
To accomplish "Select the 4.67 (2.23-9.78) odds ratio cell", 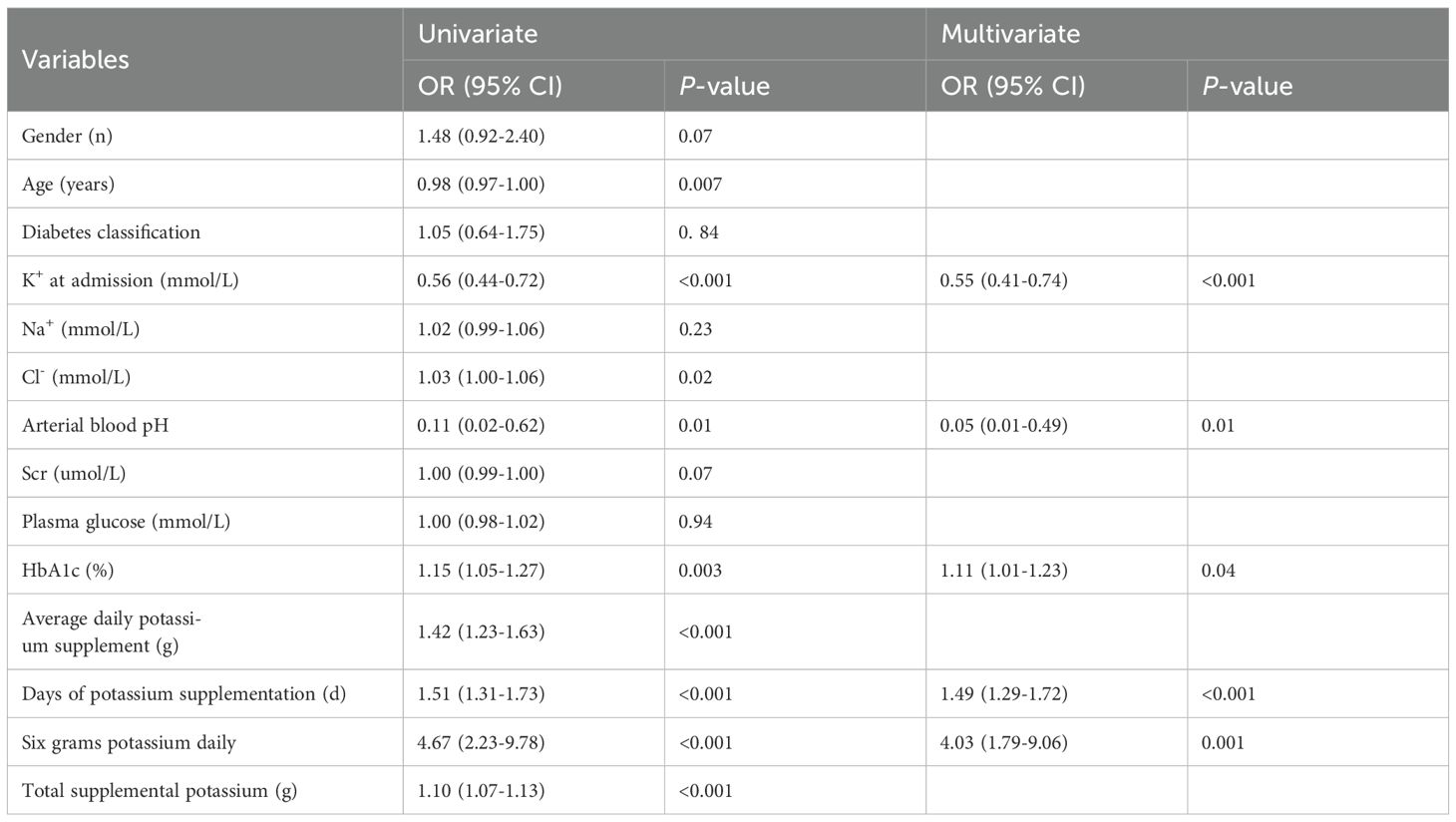I will [x=481, y=742].
